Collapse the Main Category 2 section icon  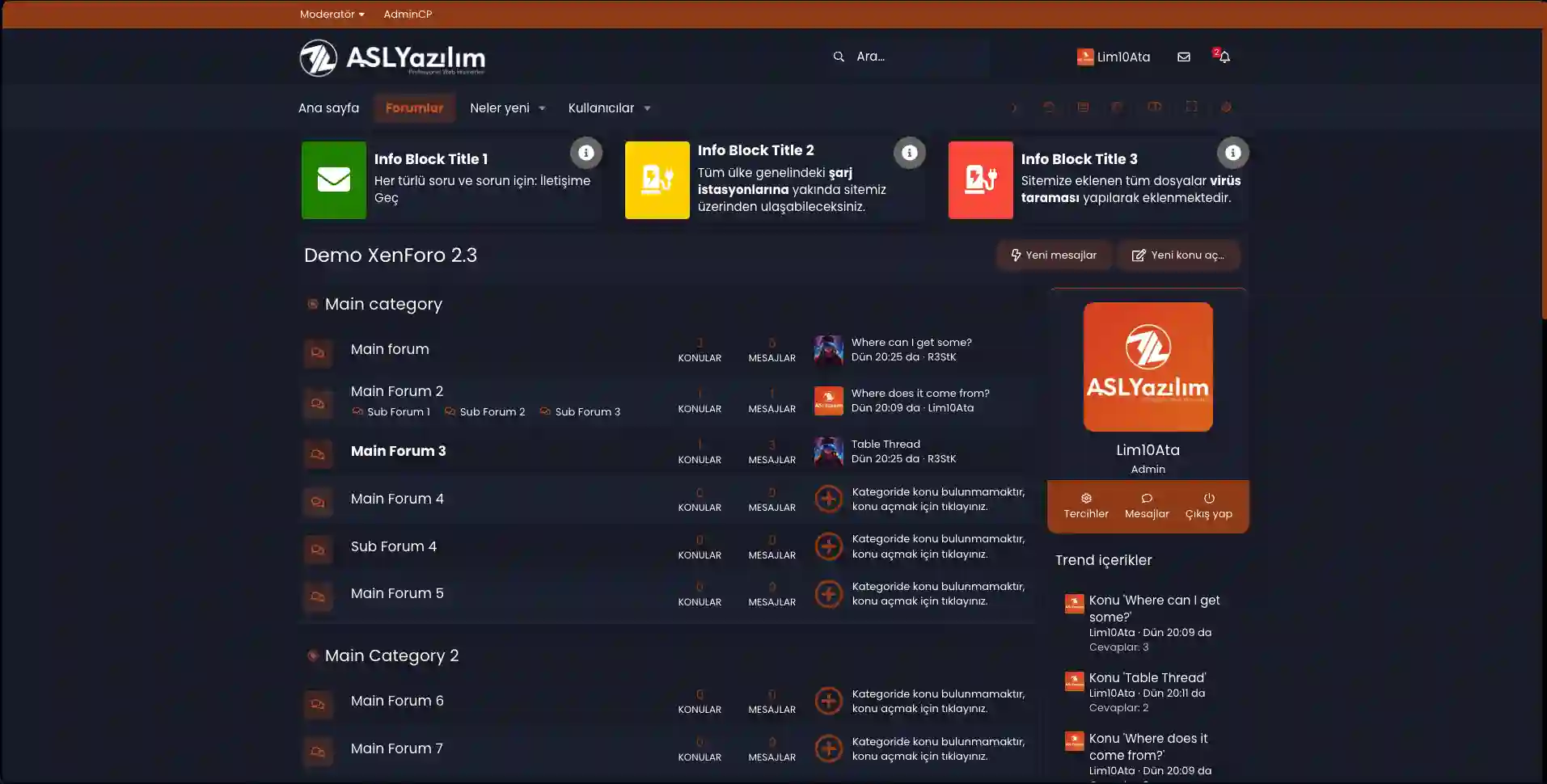312,655
